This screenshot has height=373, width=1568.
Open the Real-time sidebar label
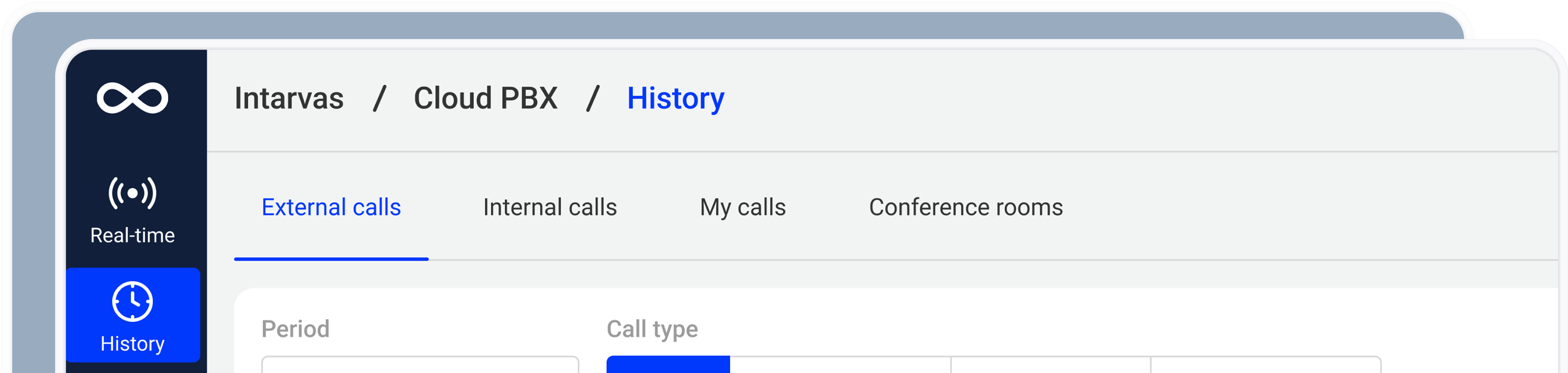[132, 236]
